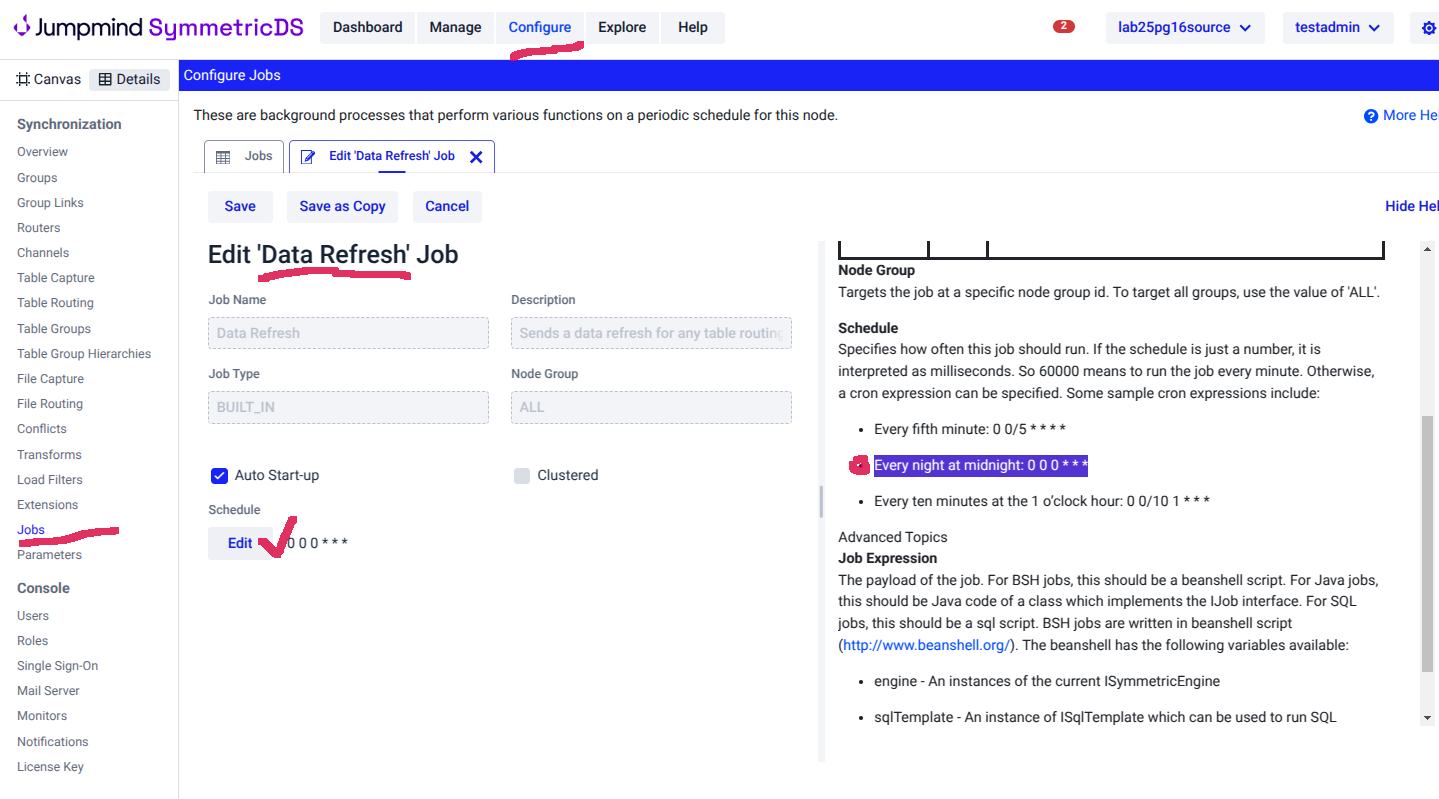Open the Dashboard menu

368,28
